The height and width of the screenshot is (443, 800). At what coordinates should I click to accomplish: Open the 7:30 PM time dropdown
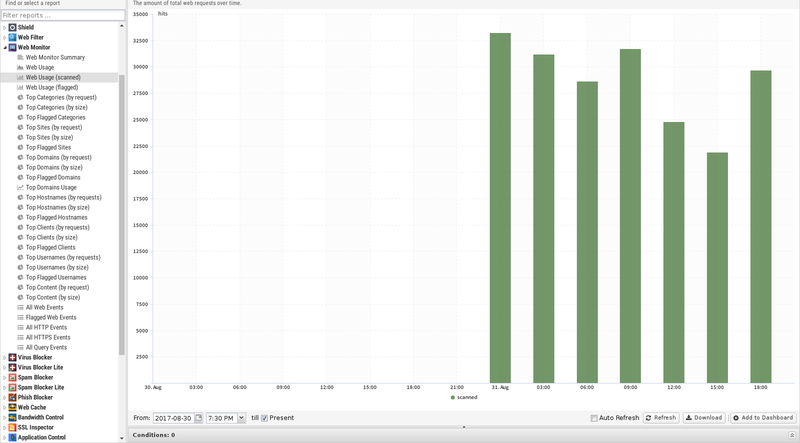click(242, 417)
